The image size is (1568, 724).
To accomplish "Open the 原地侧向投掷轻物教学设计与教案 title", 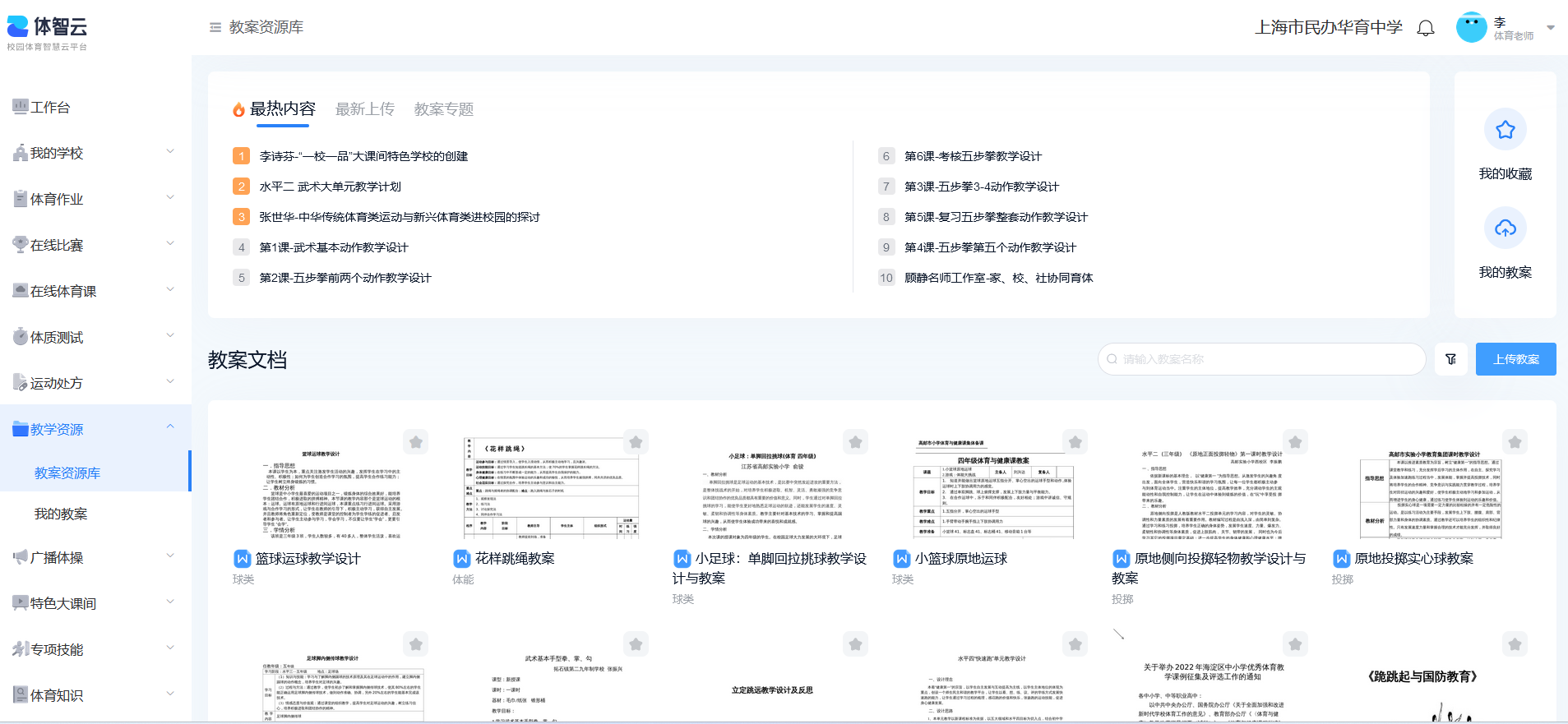I will pyautogui.click(x=1209, y=568).
